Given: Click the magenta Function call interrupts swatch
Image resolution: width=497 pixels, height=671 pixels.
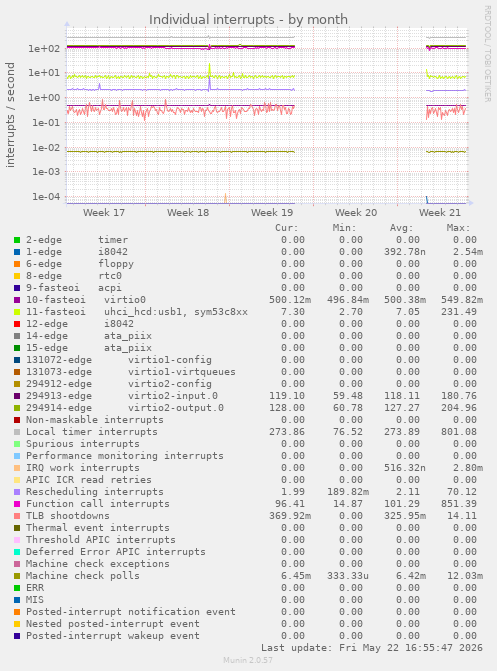Looking at the screenshot, I should coord(17,504).
